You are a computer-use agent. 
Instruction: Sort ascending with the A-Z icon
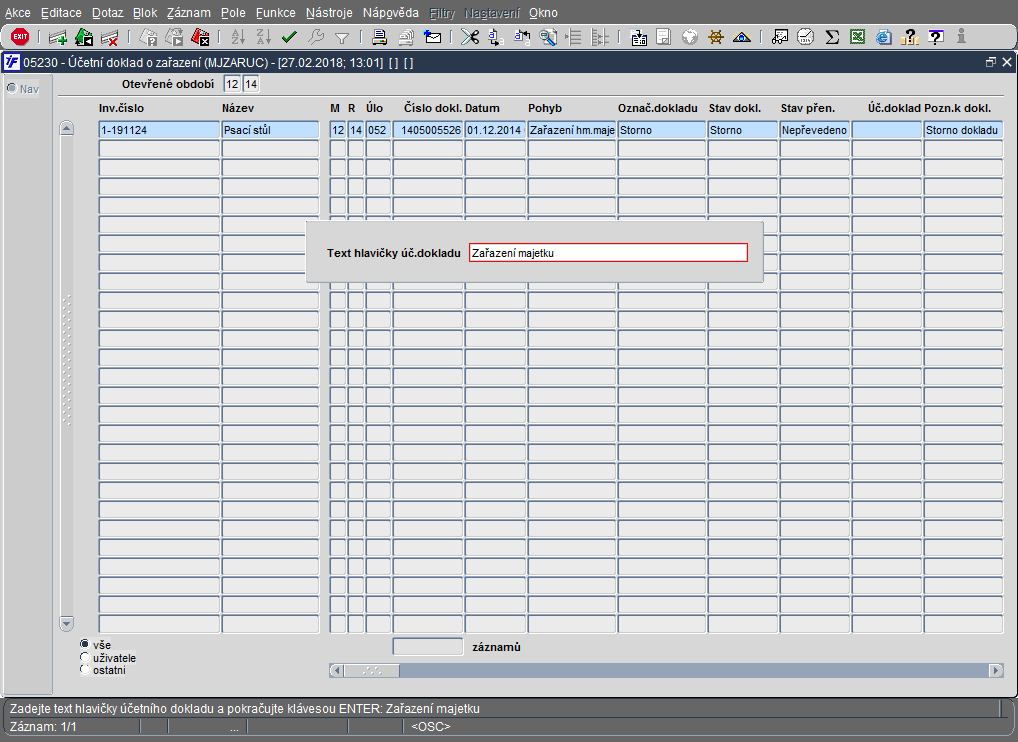[238, 38]
